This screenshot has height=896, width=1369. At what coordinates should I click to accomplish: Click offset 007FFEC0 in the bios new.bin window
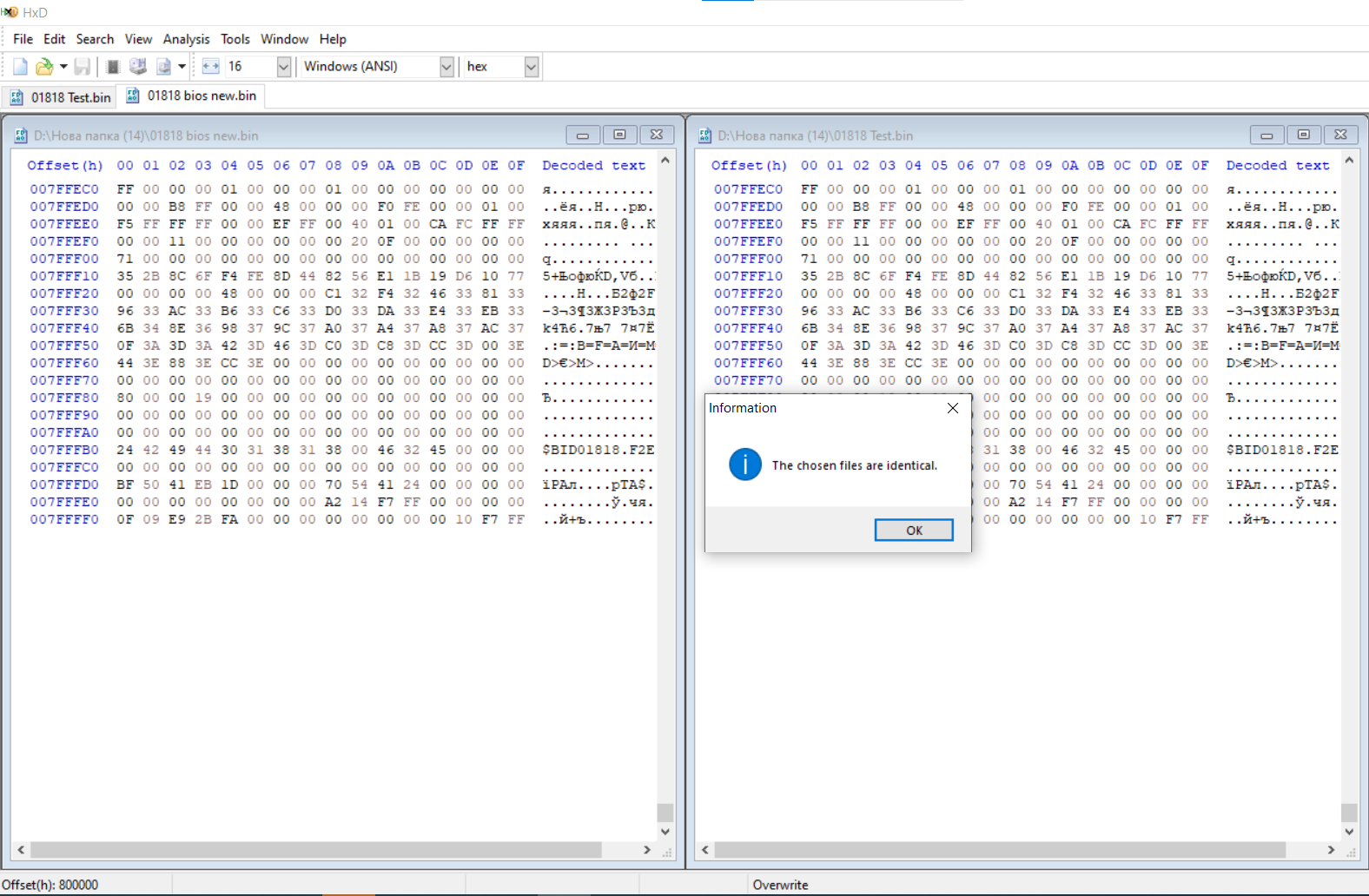[x=64, y=189]
